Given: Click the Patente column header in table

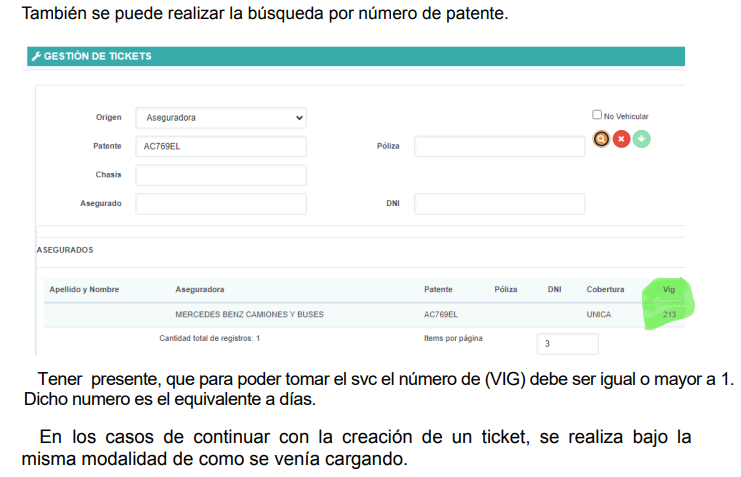Looking at the screenshot, I should (x=438, y=289).
